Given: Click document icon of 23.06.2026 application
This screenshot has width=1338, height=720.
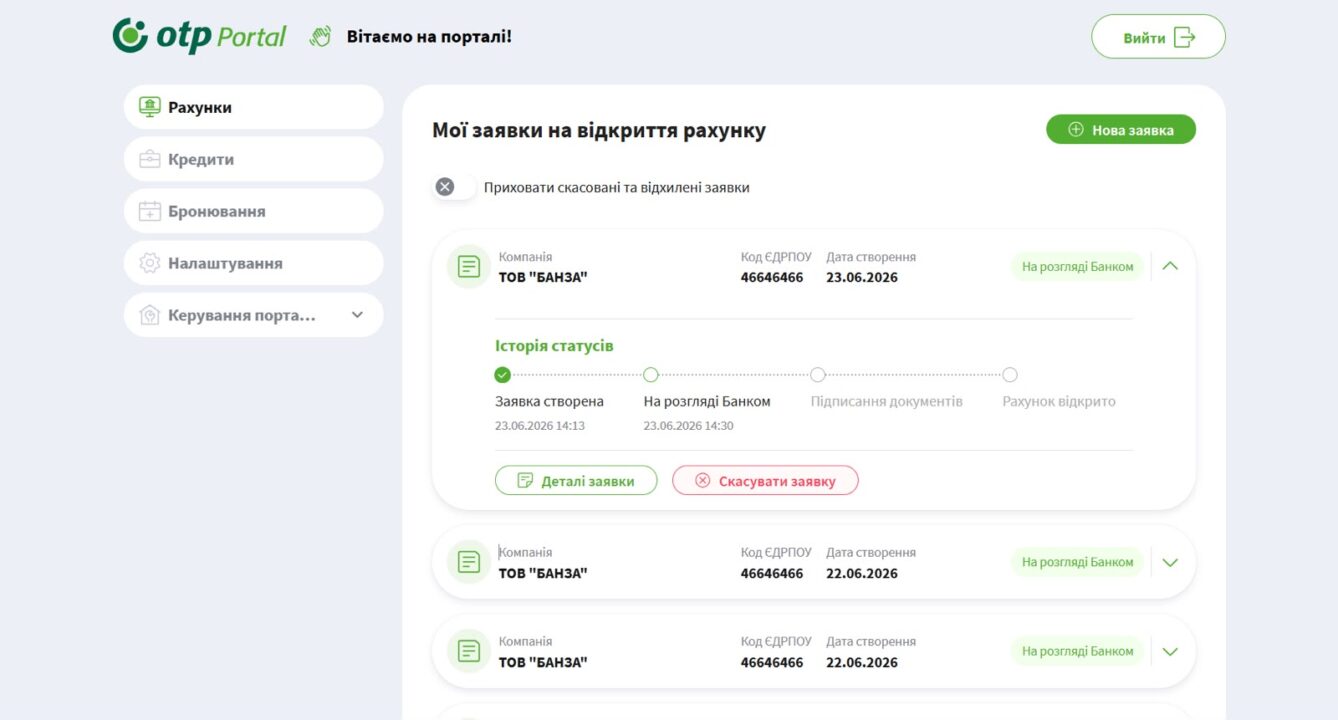Looking at the screenshot, I should pyautogui.click(x=468, y=267).
